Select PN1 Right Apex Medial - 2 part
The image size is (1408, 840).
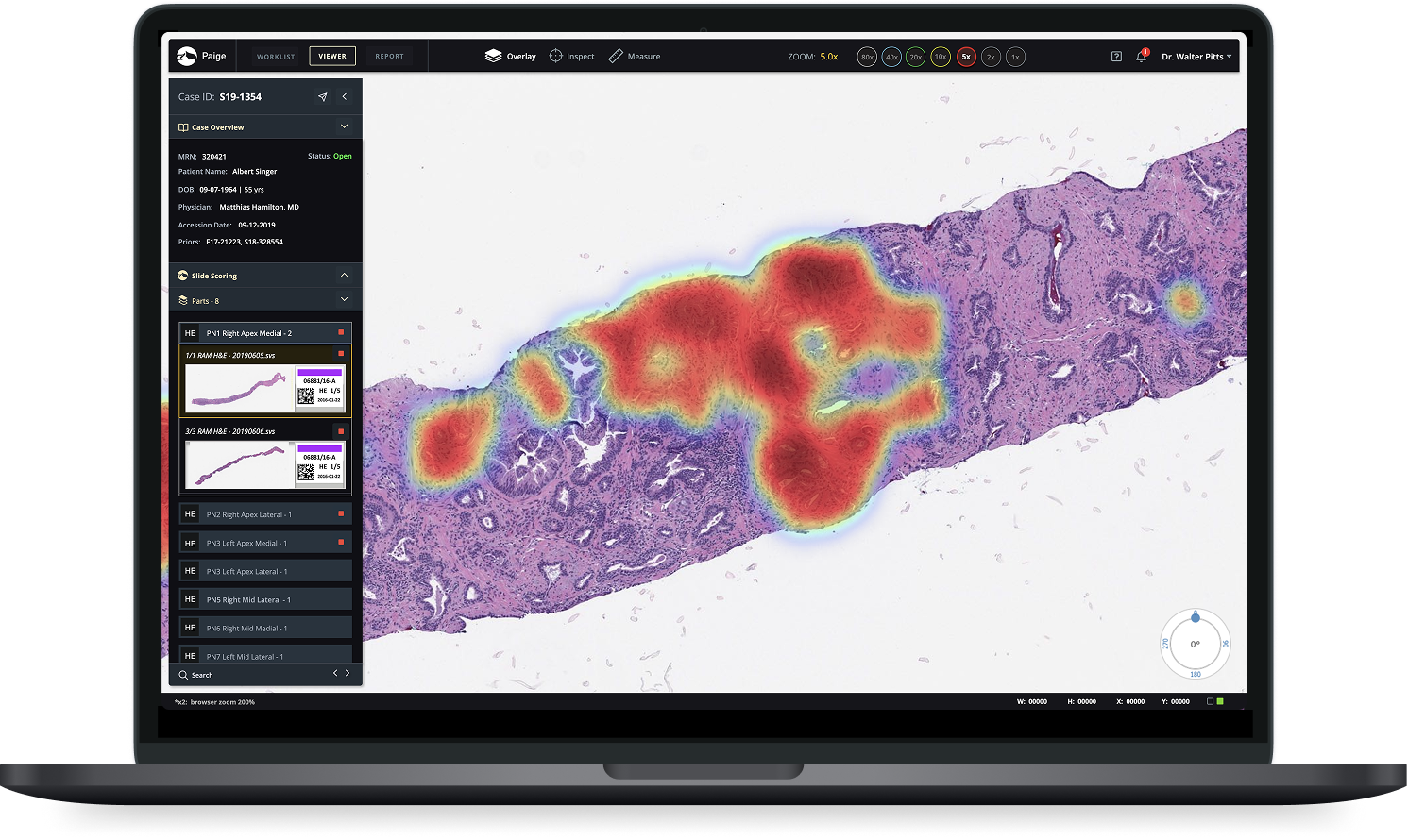click(265, 333)
